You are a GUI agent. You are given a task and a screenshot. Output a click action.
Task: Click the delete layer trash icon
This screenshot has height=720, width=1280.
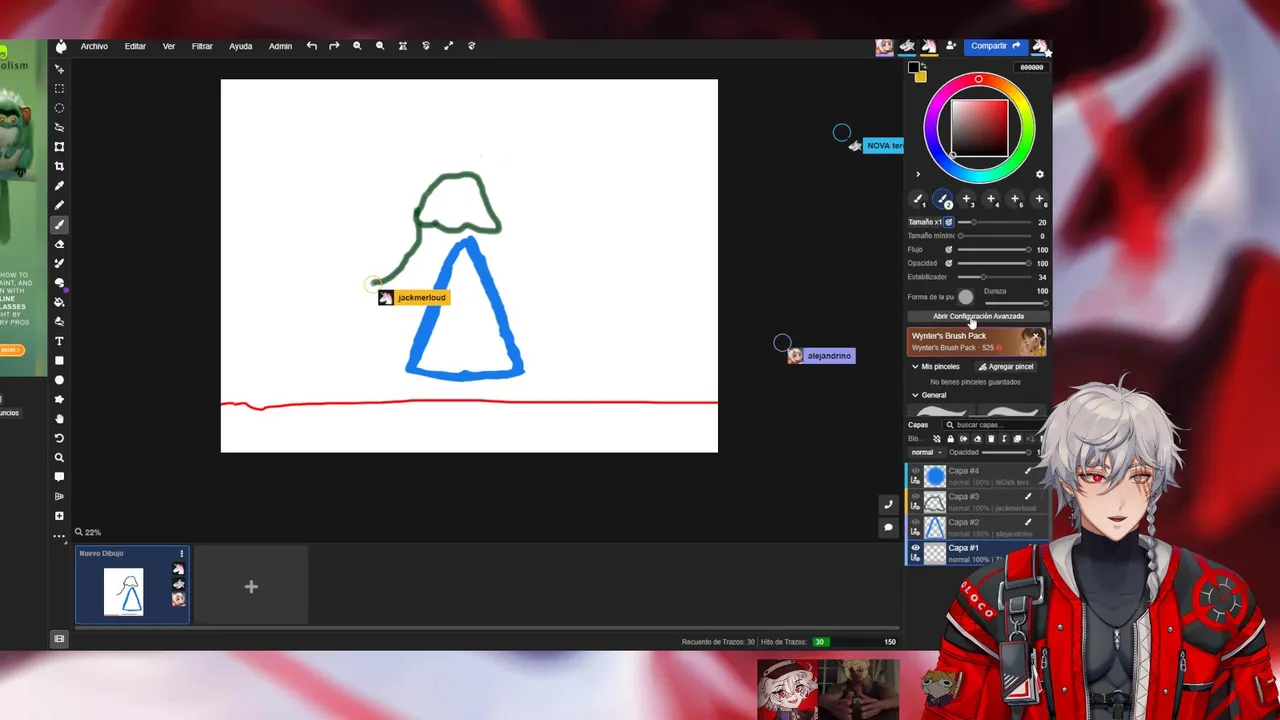[x=991, y=439]
